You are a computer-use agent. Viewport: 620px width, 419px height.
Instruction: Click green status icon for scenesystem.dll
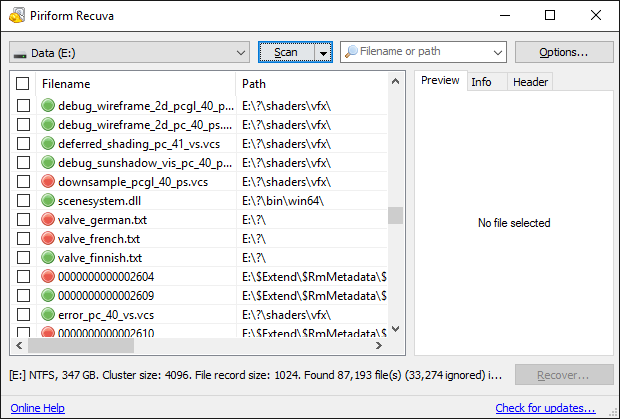tap(48, 200)
